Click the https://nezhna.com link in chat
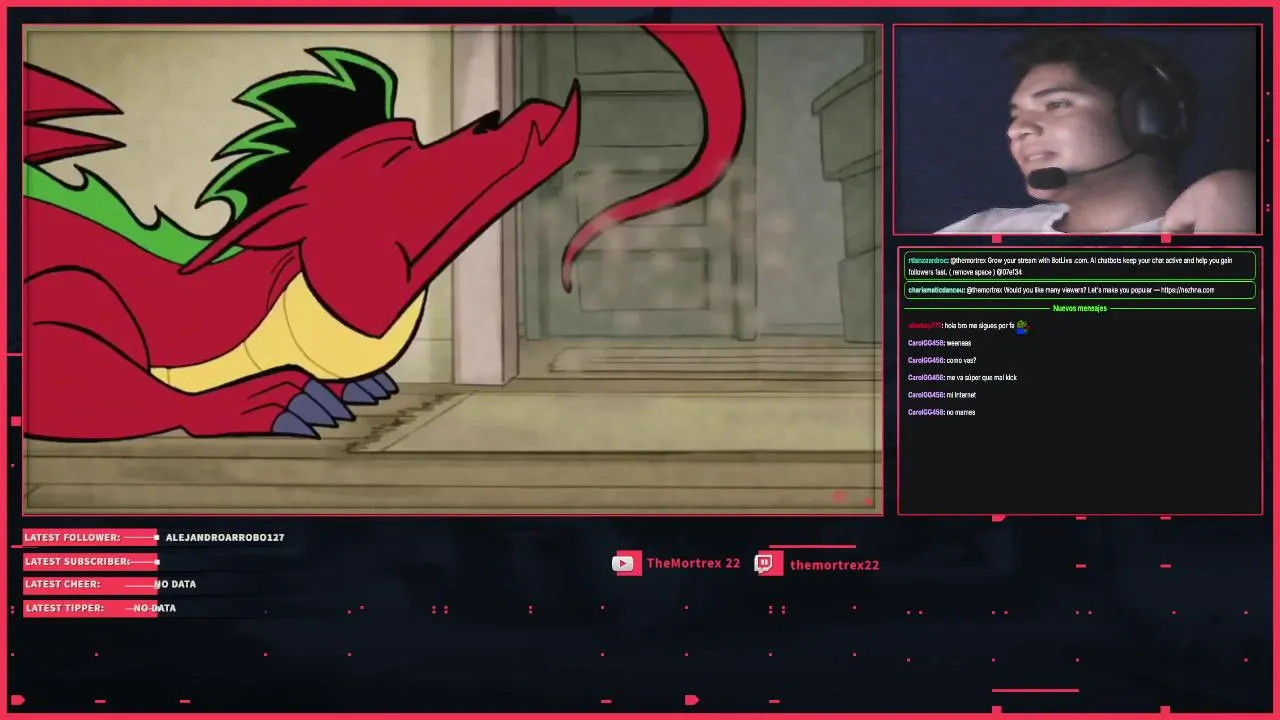Image resolution: width=1280 pixels, height=720 pixels. (x=1188, y=290)
